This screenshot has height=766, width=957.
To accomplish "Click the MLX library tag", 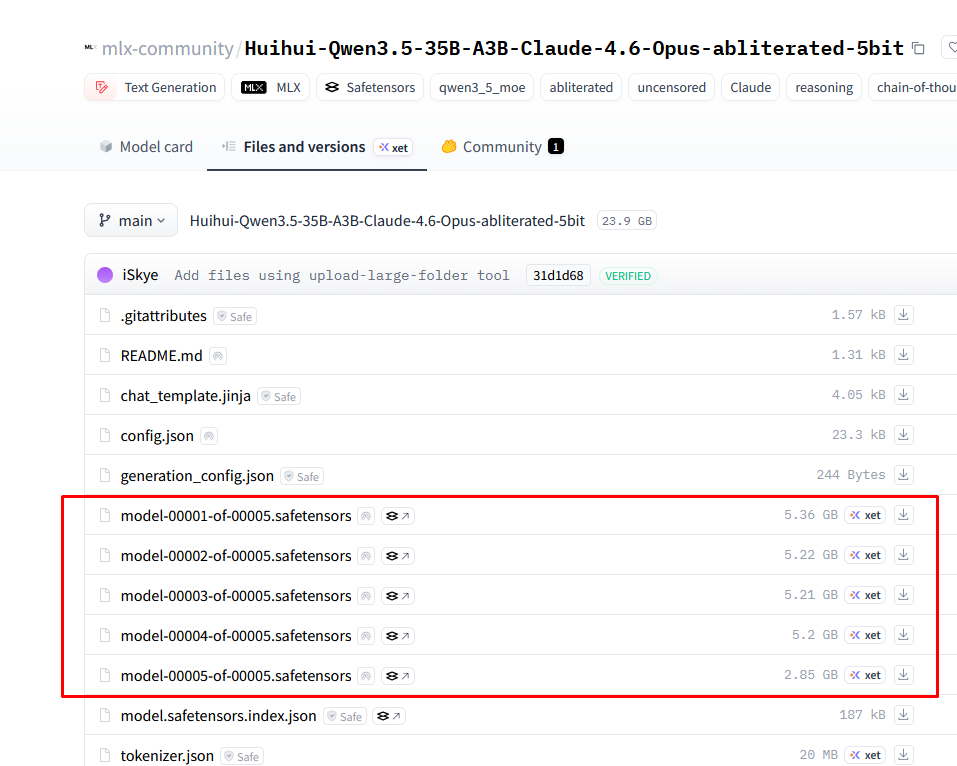I will [x=270, y=87].
